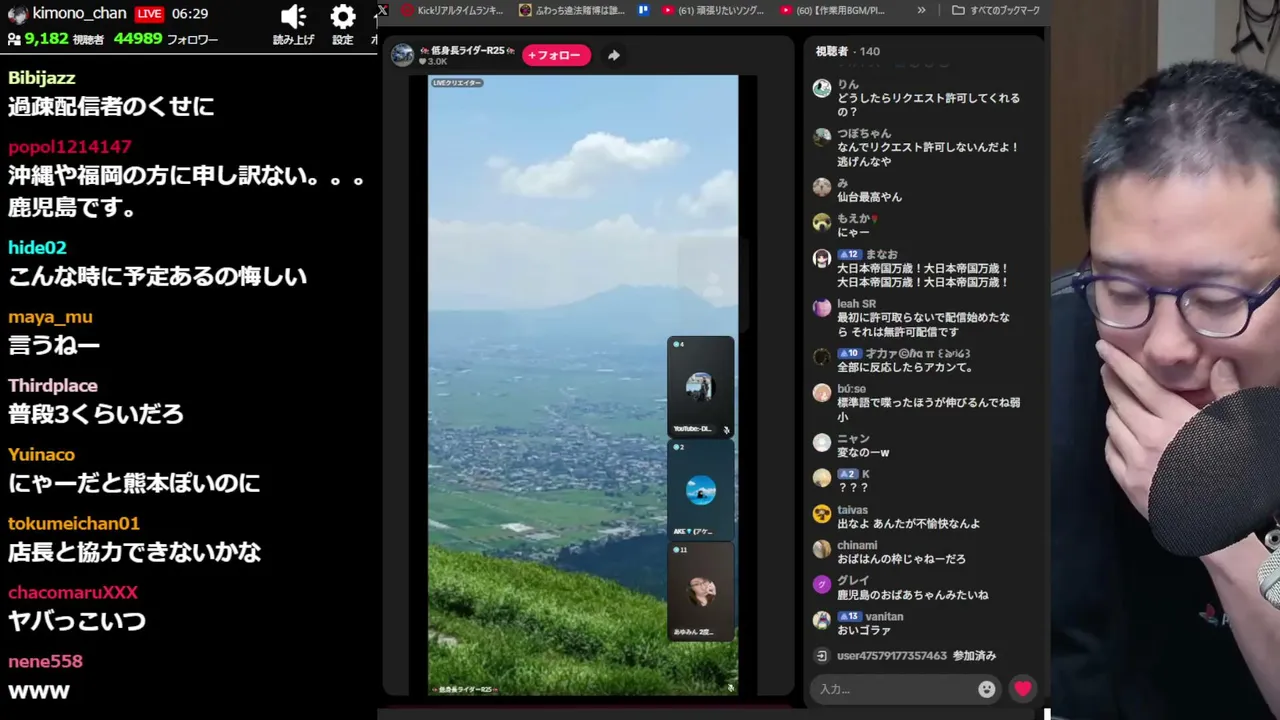
Task: Open the emoji picker in comment box
Action: point(987,689)
